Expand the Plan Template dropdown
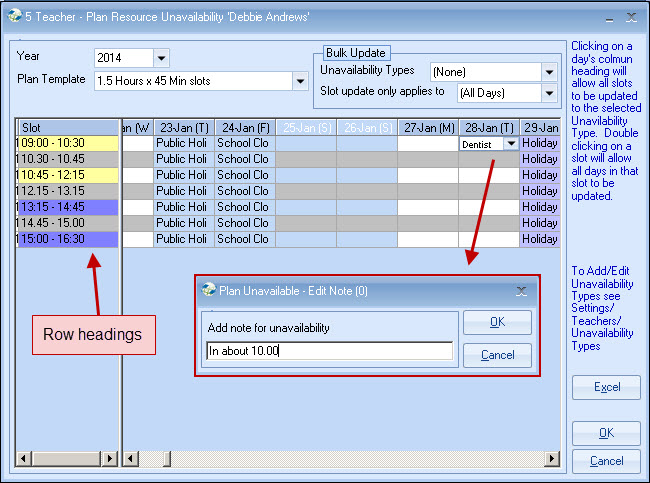The width and height of the screenshot is (650, 483). [x=299, y=81]
